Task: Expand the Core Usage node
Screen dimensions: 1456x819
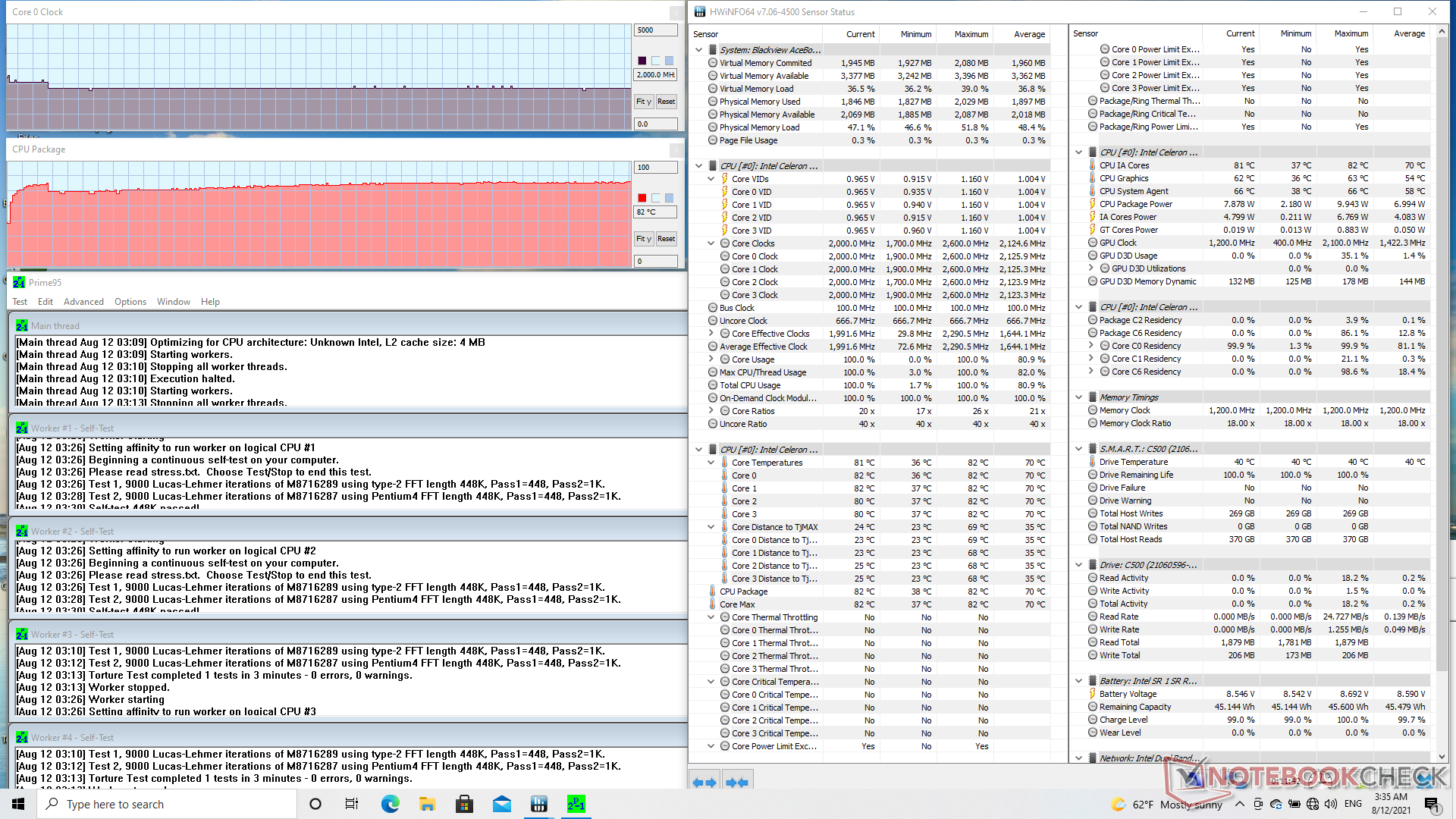Action: 711,359
